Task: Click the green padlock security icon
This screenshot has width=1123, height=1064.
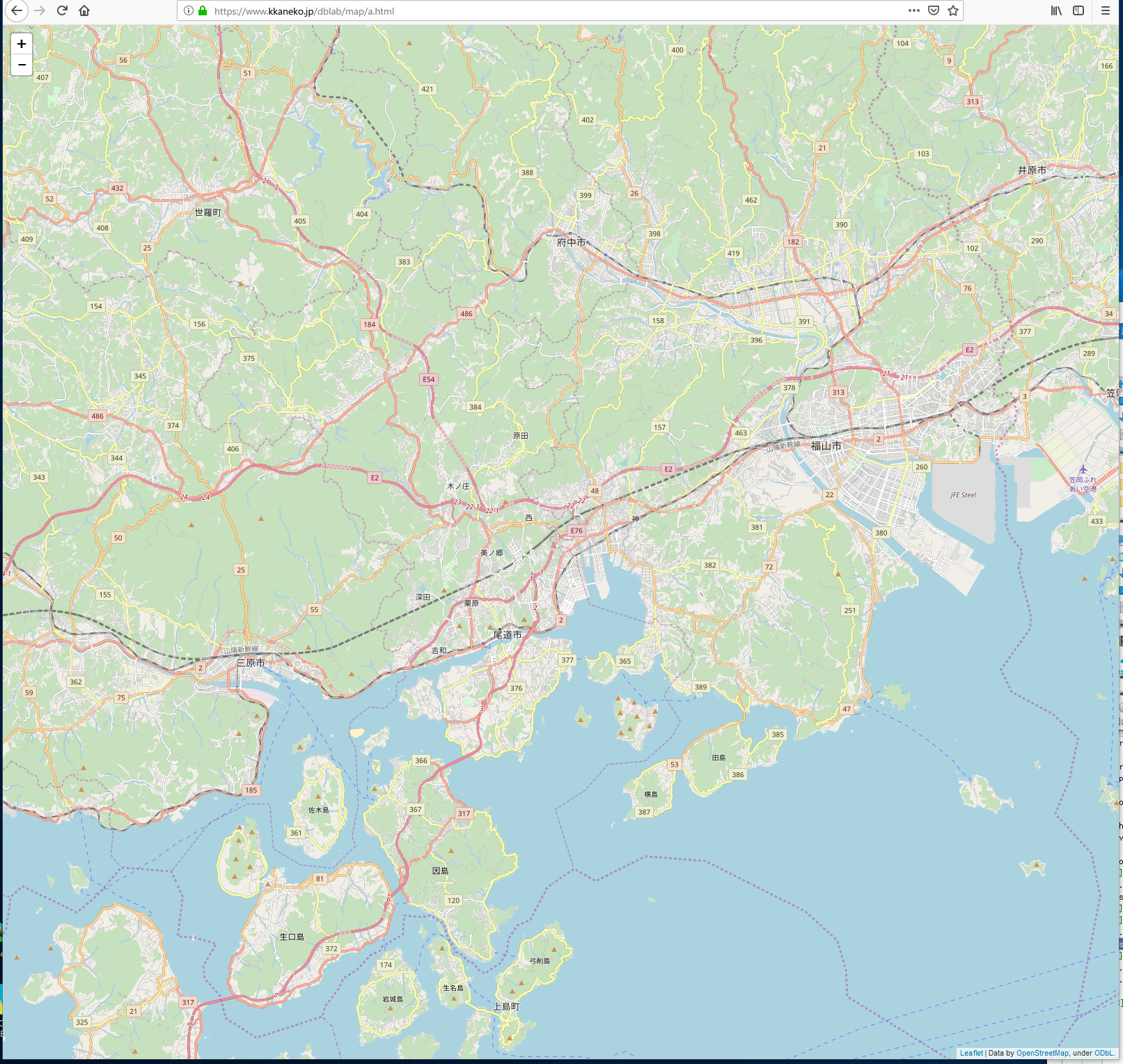Action: (203, 10)
